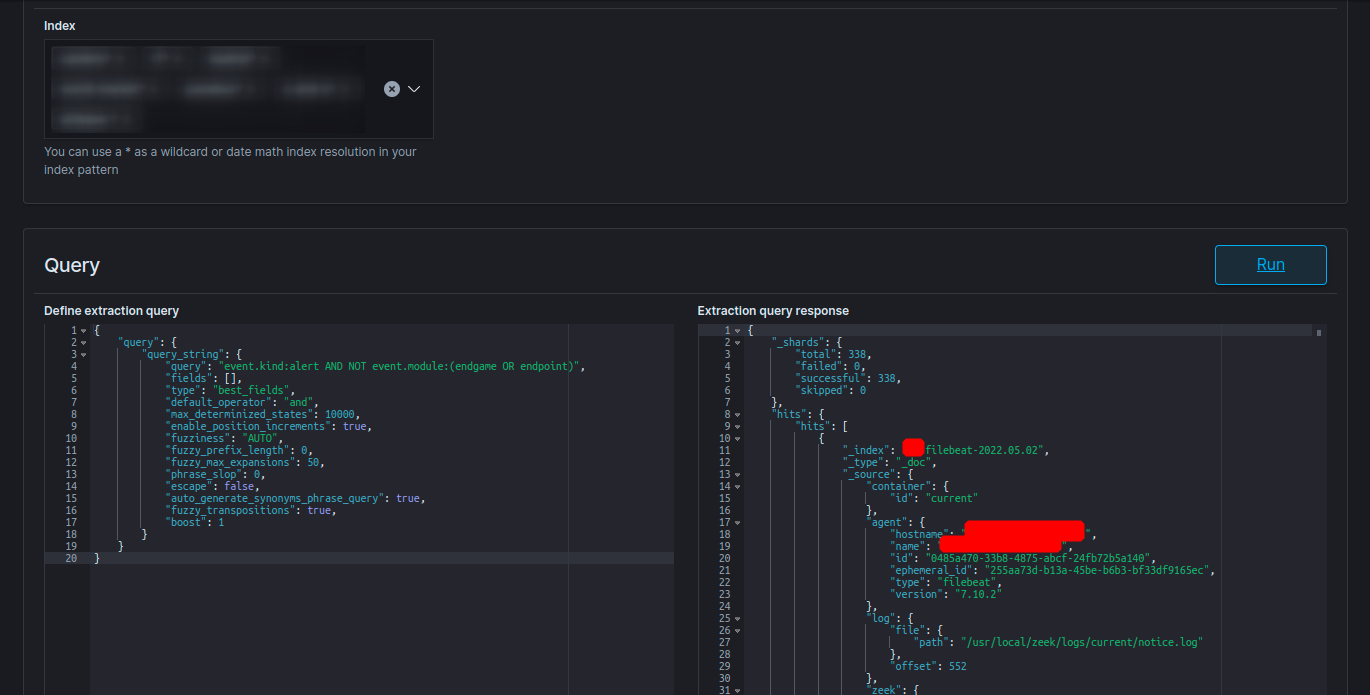Screen dimensions: 1370x695
Task: Collapse the "_shards" section in the response
Action: pos(737,341)
